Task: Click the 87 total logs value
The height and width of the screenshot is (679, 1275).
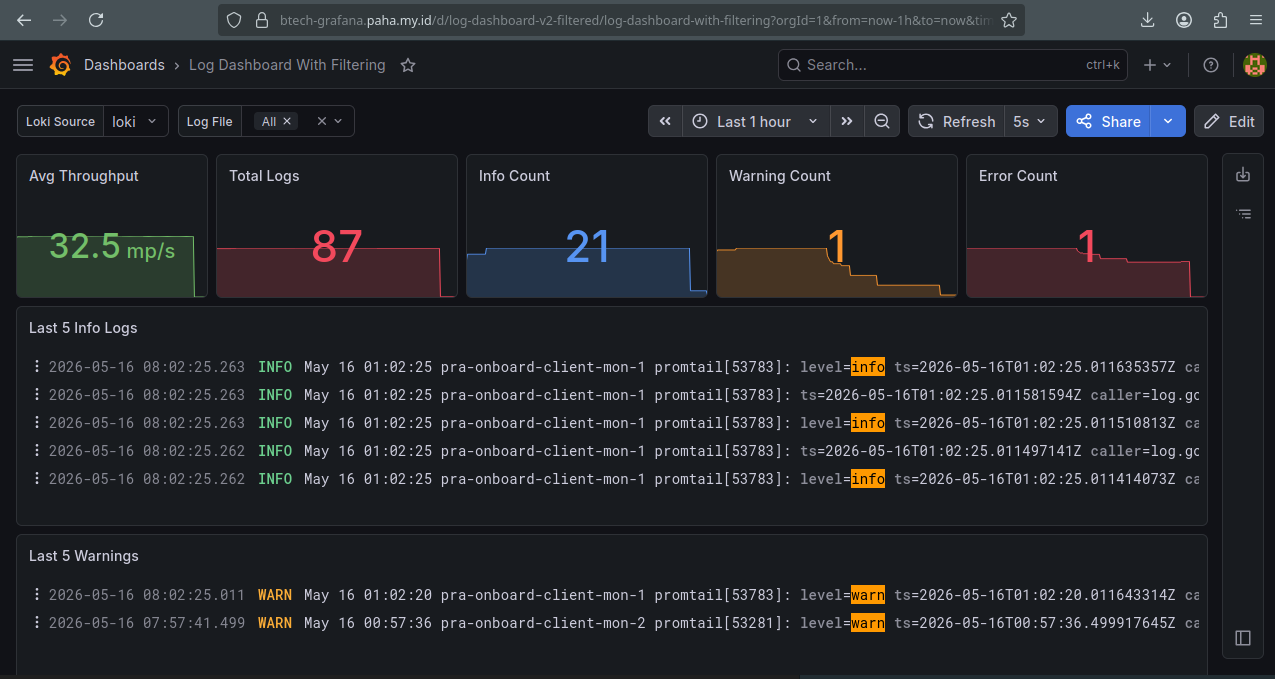Action: (x=337, y=247)
